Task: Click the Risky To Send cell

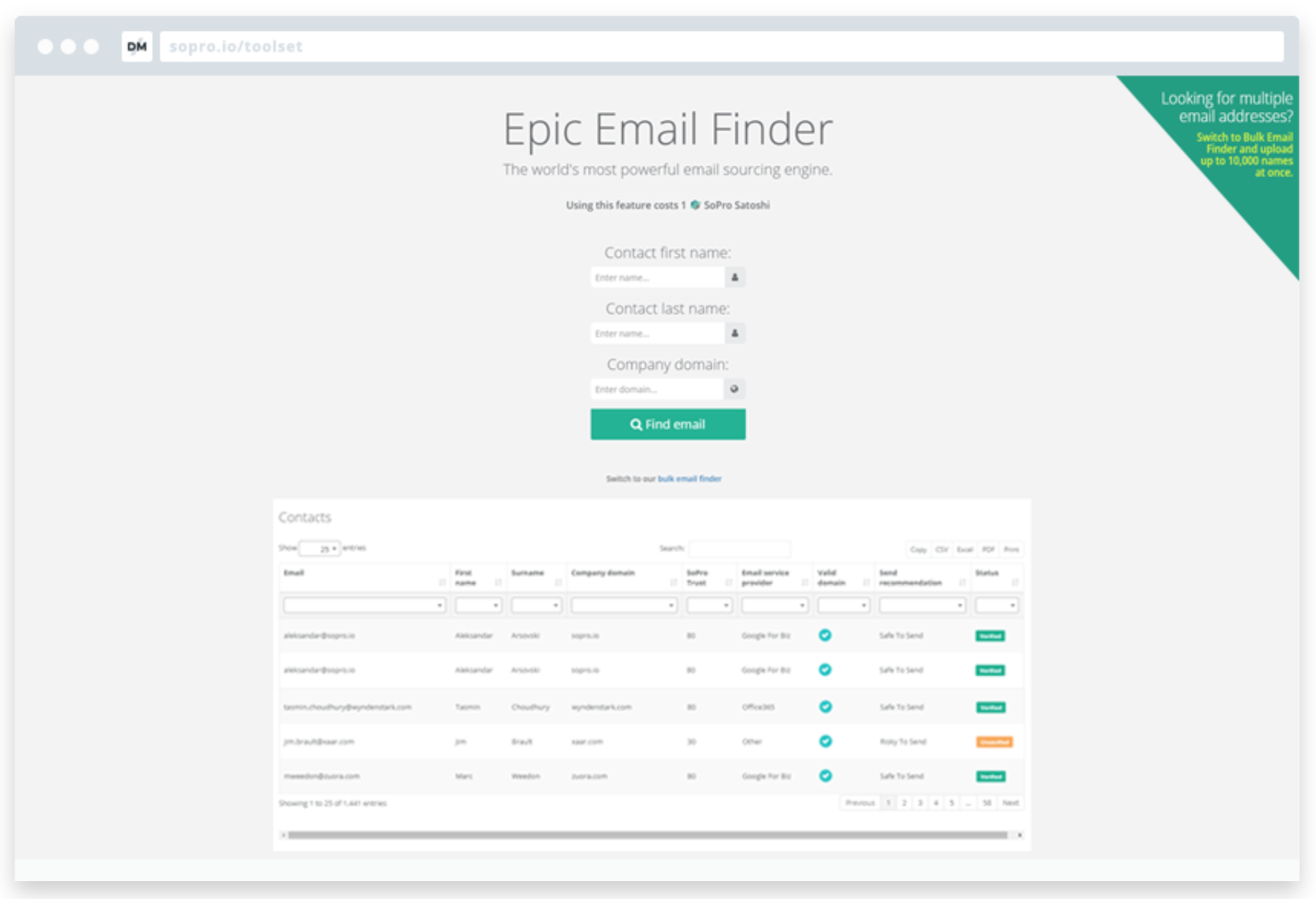Action: (903, 741)
